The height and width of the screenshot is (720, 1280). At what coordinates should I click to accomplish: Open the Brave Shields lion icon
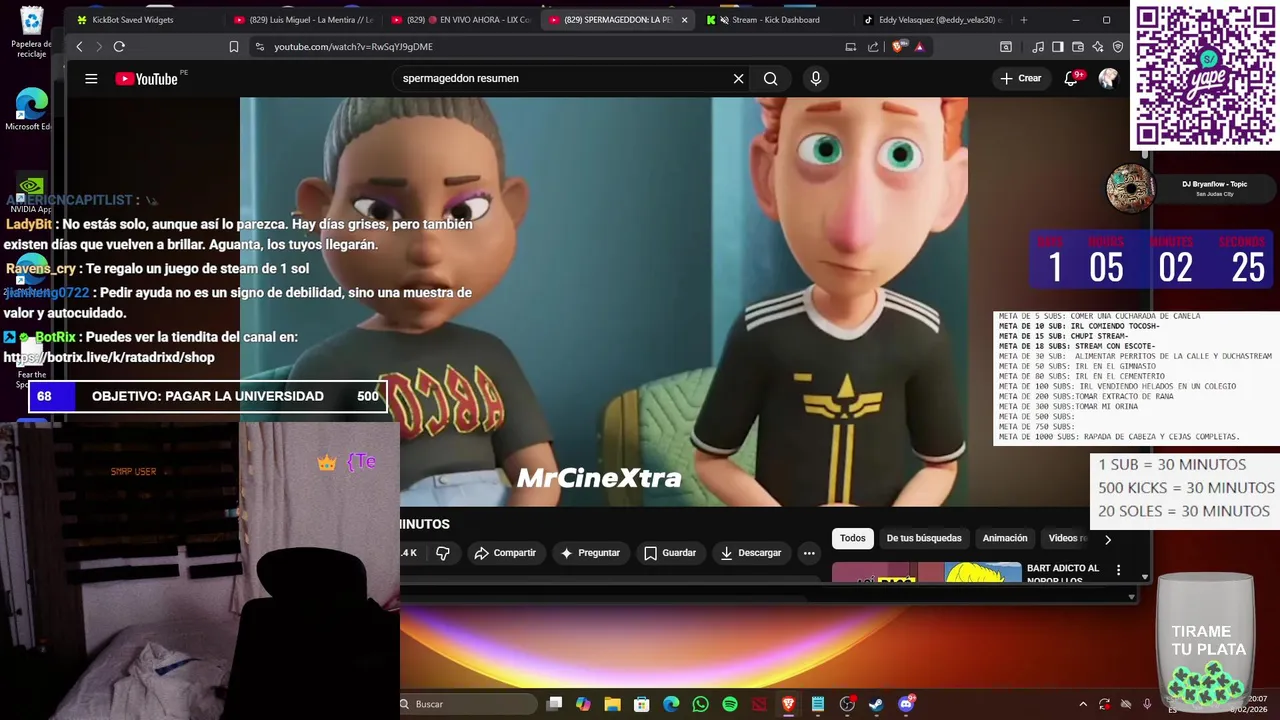899,46
